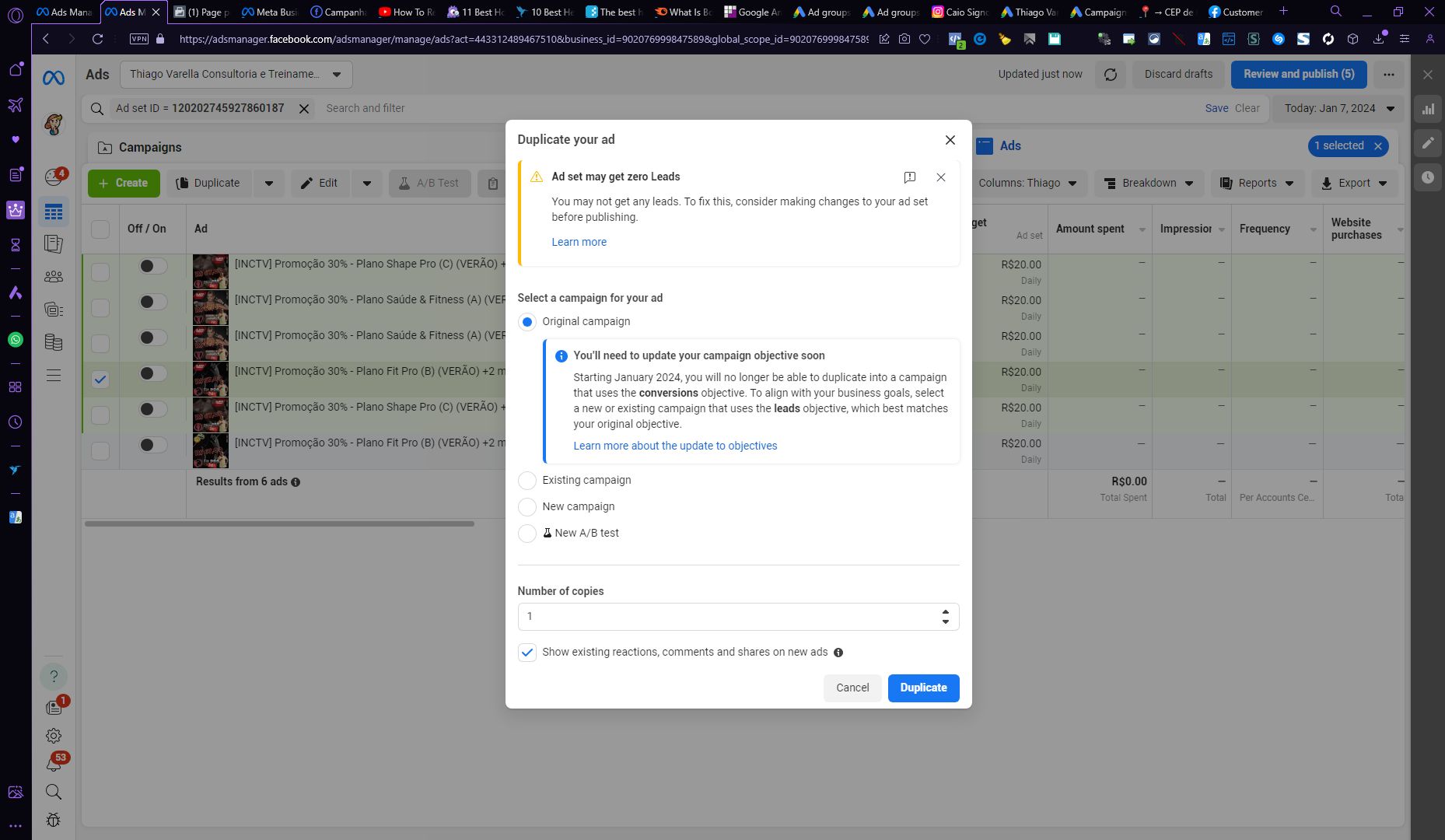Open settings gear in Meta sidebar
Image resolution: width=1445 pixels, height=840 pixels.
click(x=54, y=736)
